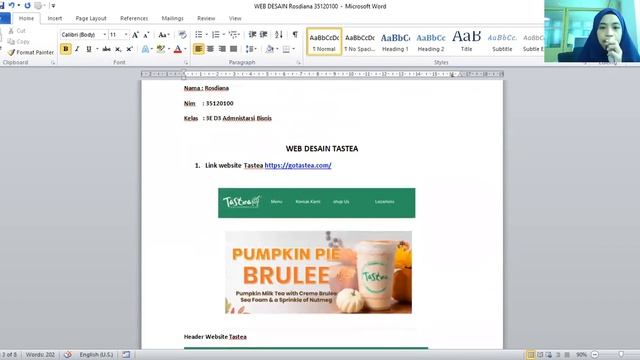Toggle Italic formatting button
Viewport: 640px width, 360px height.
coord(77,49)
